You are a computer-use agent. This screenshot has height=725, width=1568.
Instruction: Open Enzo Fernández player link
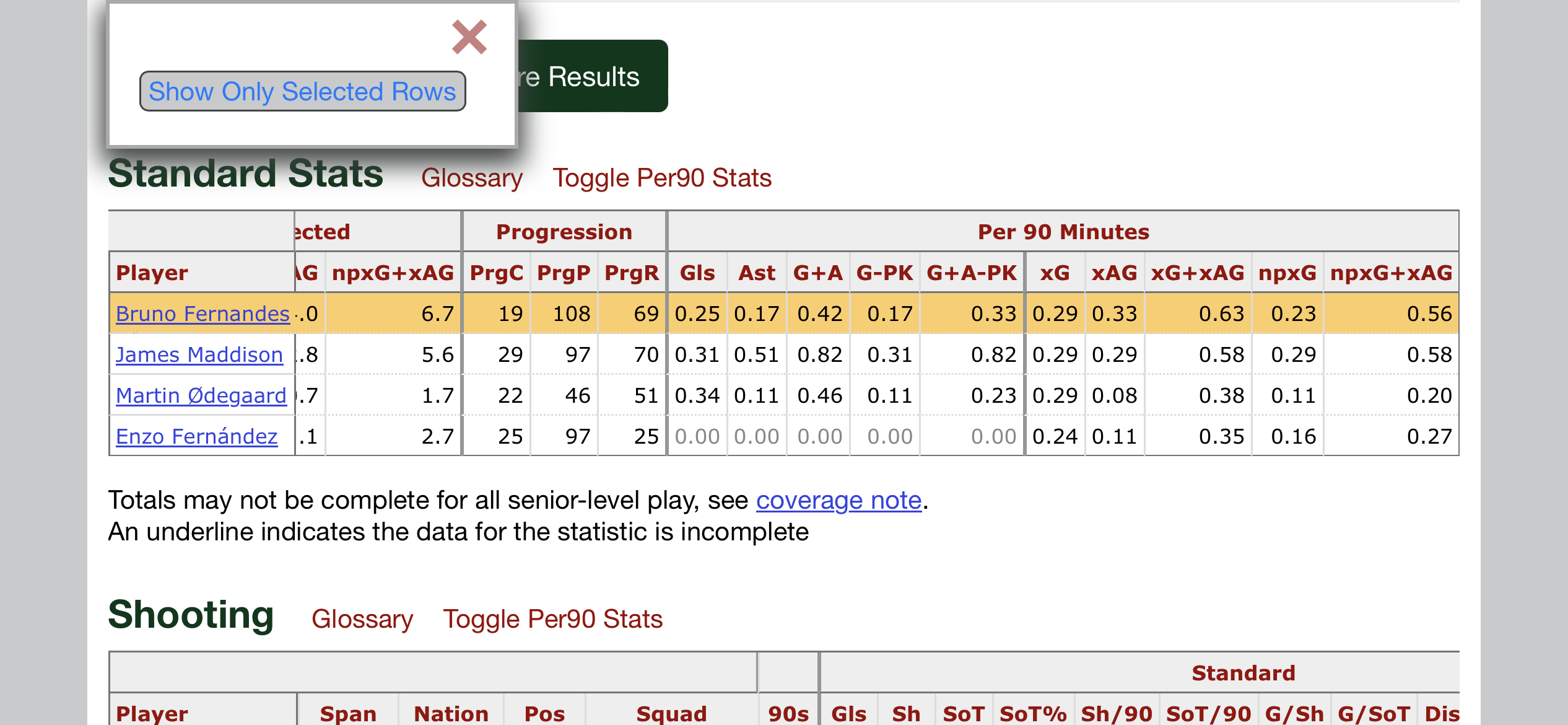click(x=196, y=436)
